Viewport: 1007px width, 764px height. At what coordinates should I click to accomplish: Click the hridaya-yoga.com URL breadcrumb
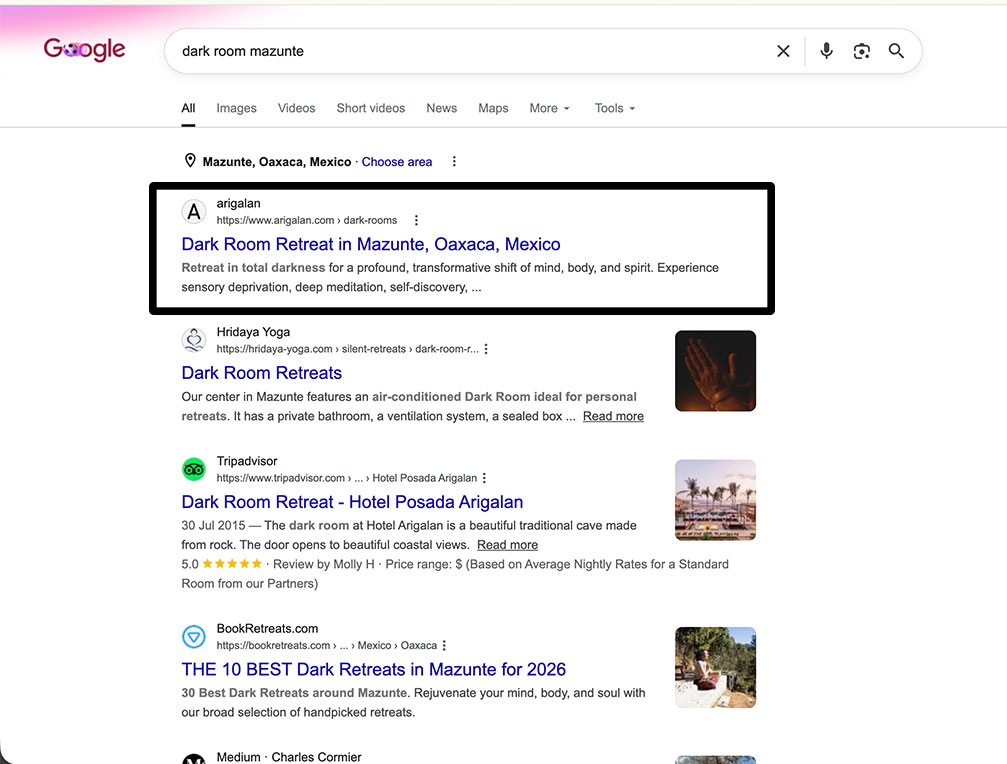click(347, 349)
